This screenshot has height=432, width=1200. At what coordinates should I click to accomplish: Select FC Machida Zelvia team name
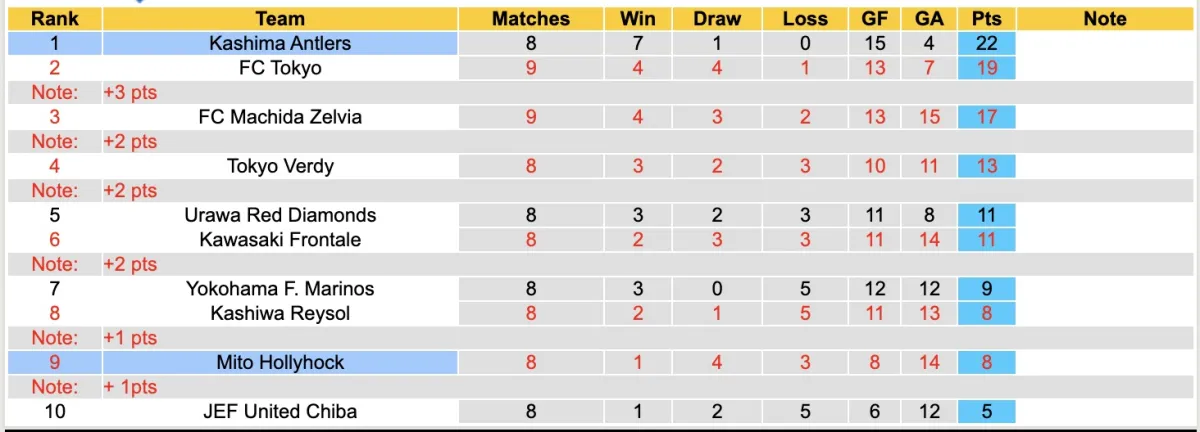coord(280,117)
